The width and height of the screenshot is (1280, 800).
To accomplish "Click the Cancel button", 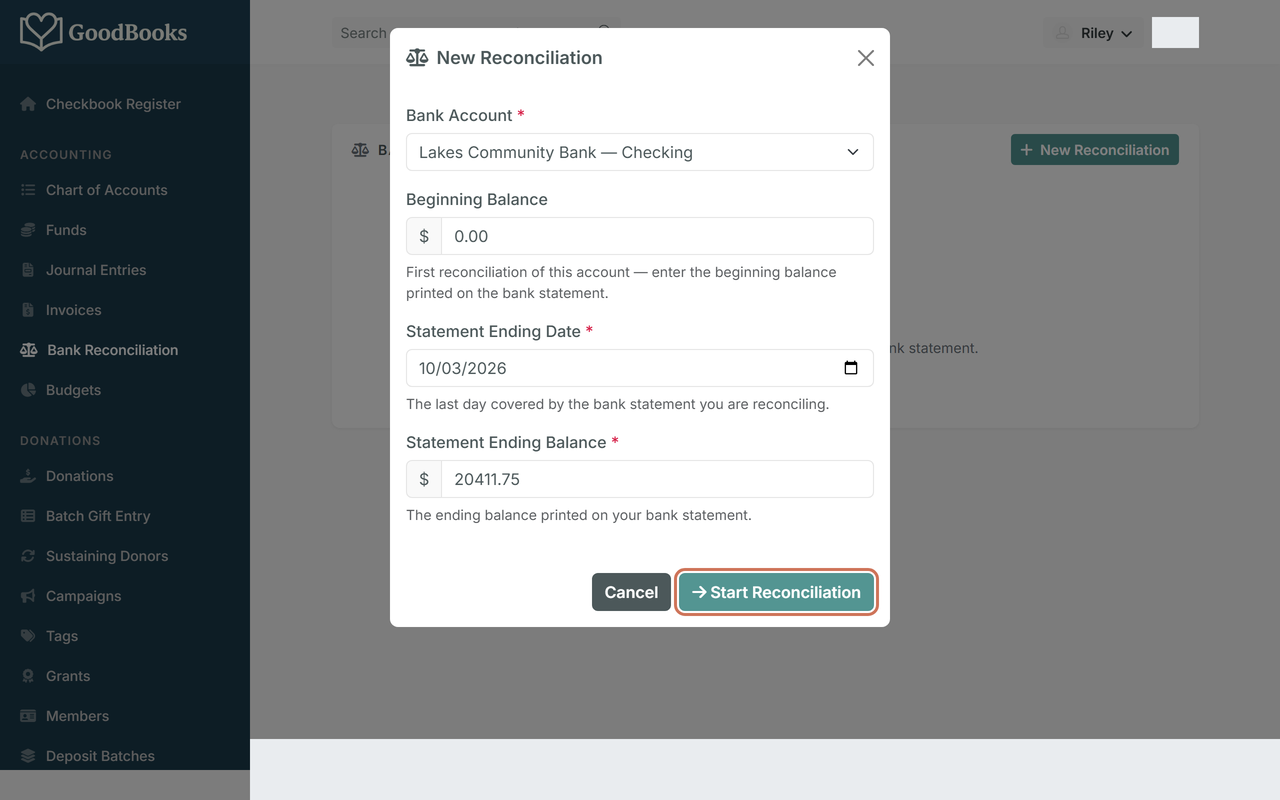I will 631,592.
